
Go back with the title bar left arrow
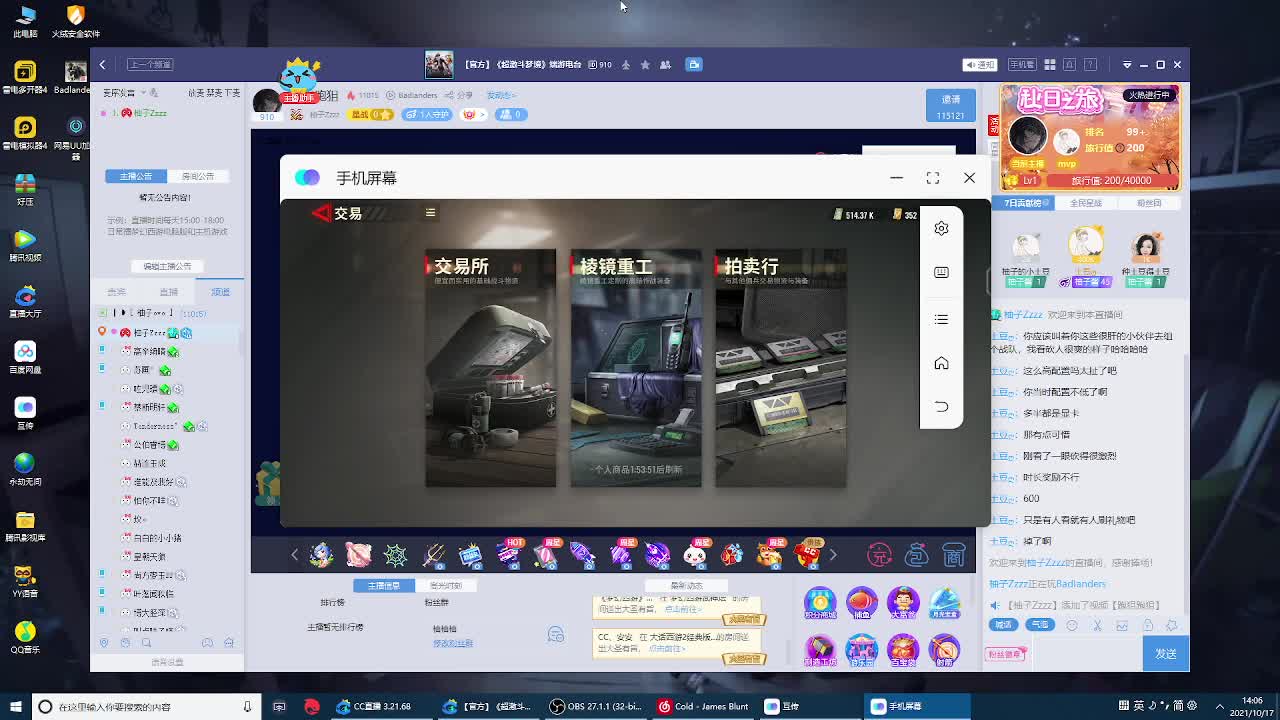102,64
